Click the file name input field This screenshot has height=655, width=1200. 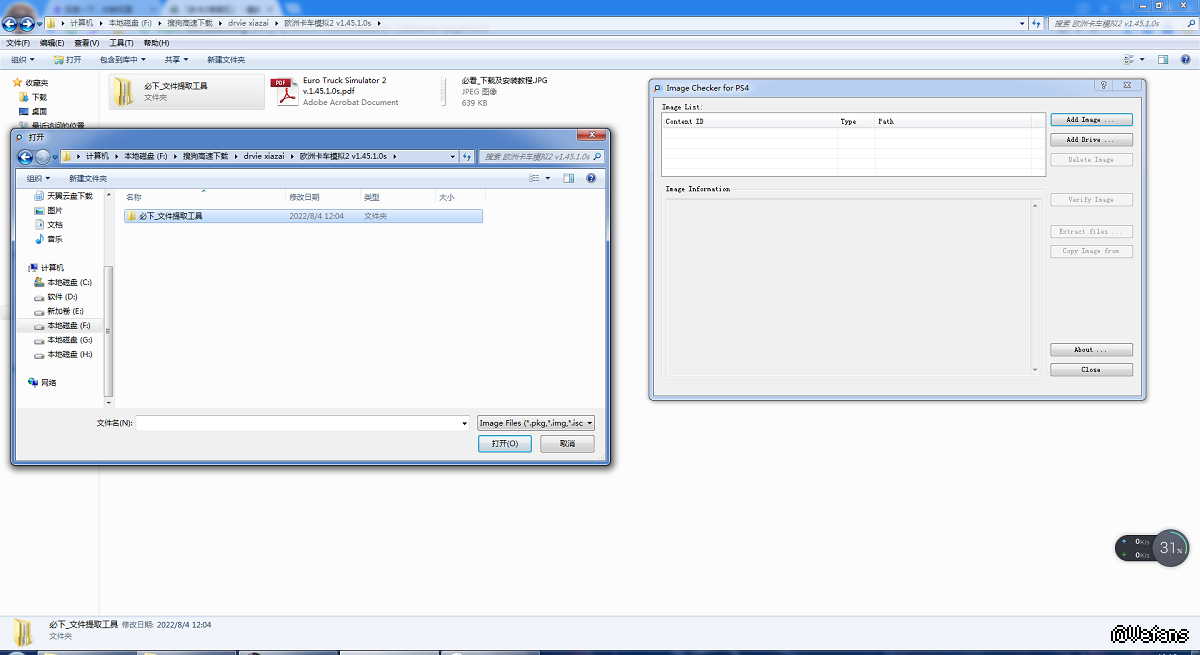tap(297, 423)
